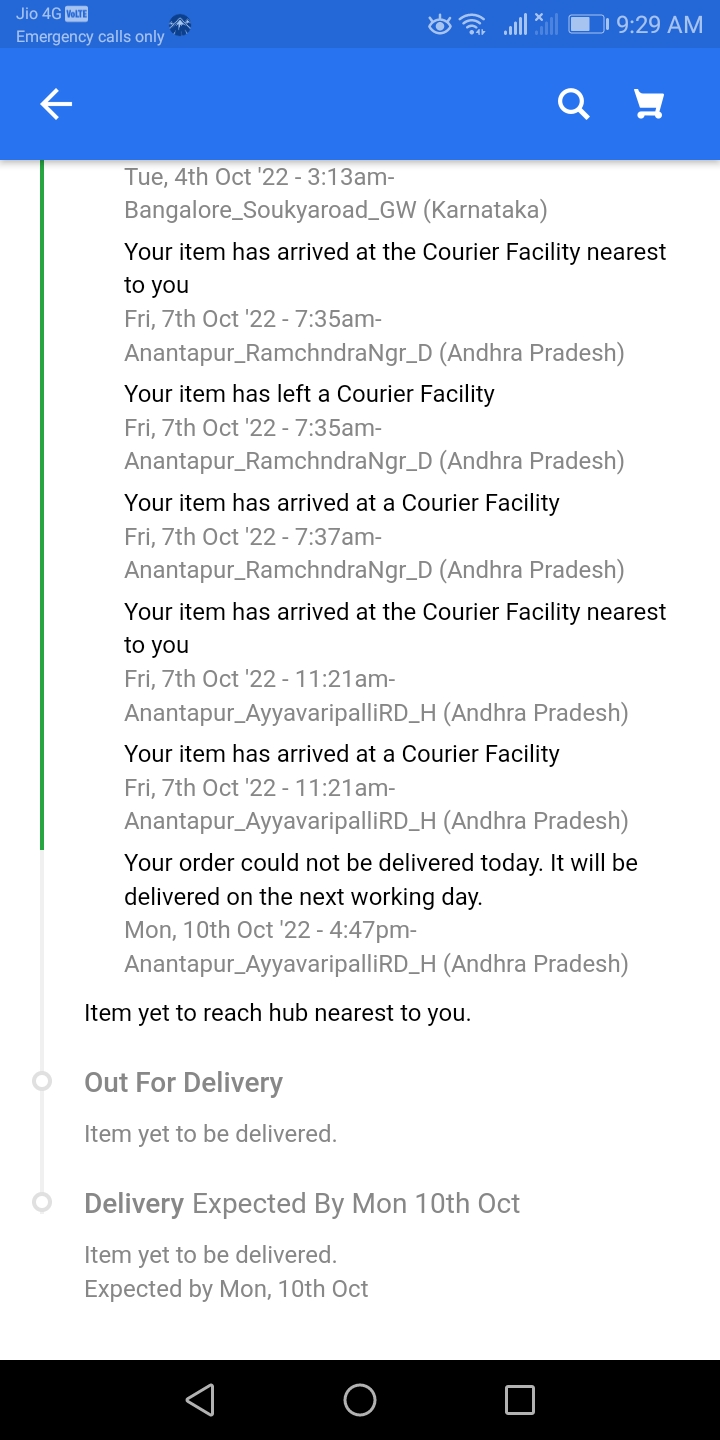This screenshot has height=1440, width=720.
Task: Select the Out For Delivery heading
Action: (x=184, y=1082)
